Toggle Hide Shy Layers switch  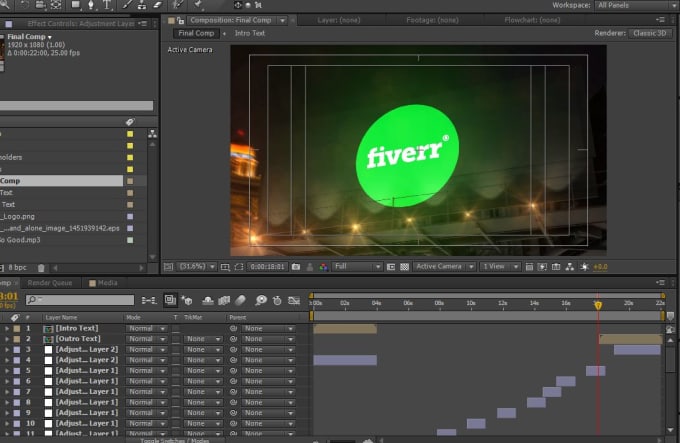[208, 300]
